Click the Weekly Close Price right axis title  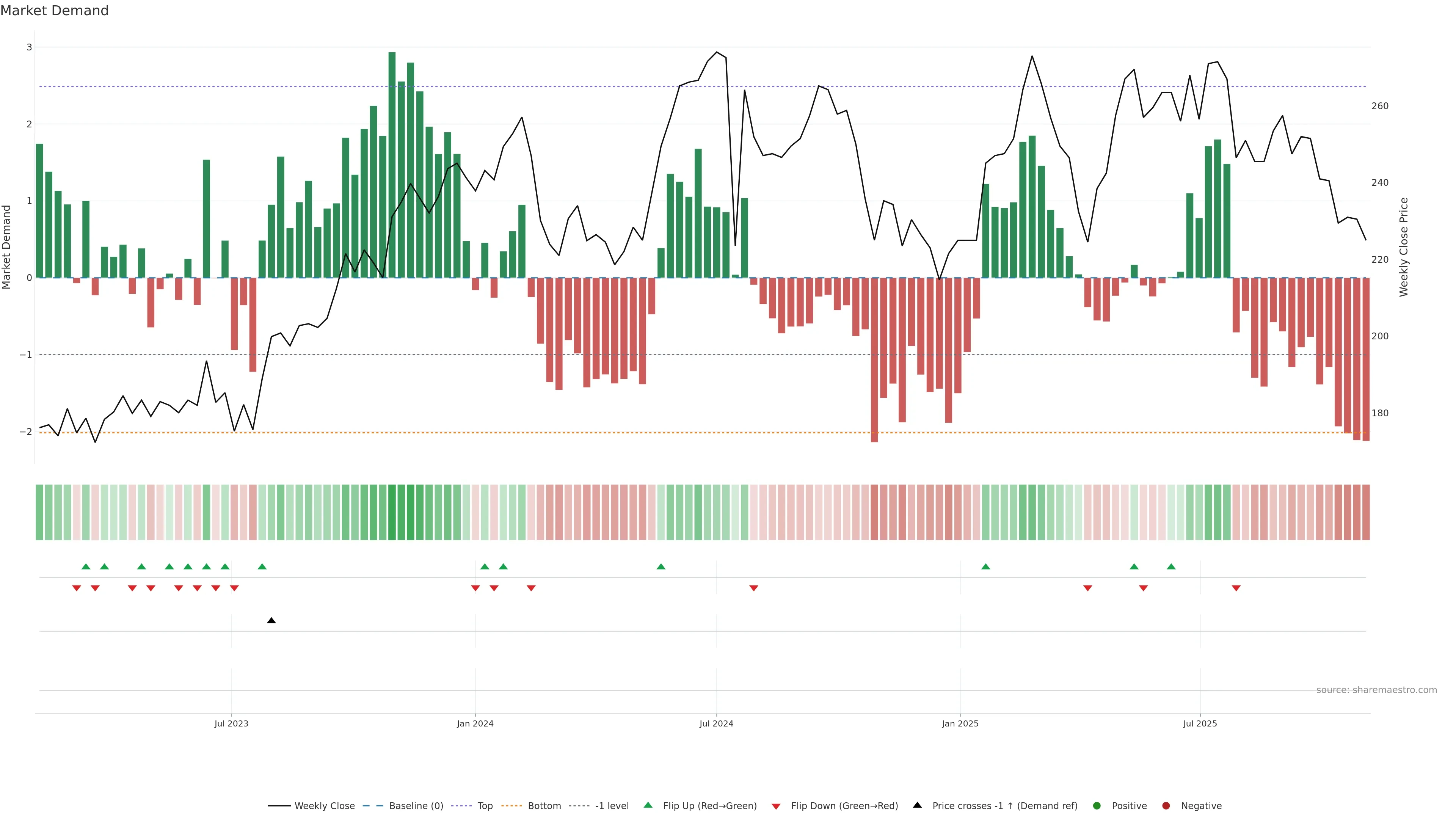tap(1403, 247)
